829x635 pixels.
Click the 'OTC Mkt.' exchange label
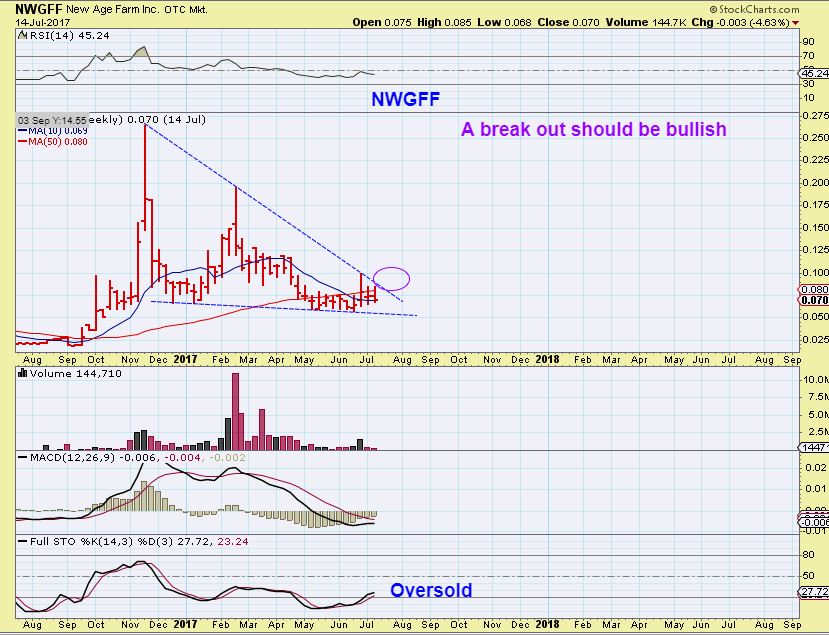coord(186,10)
